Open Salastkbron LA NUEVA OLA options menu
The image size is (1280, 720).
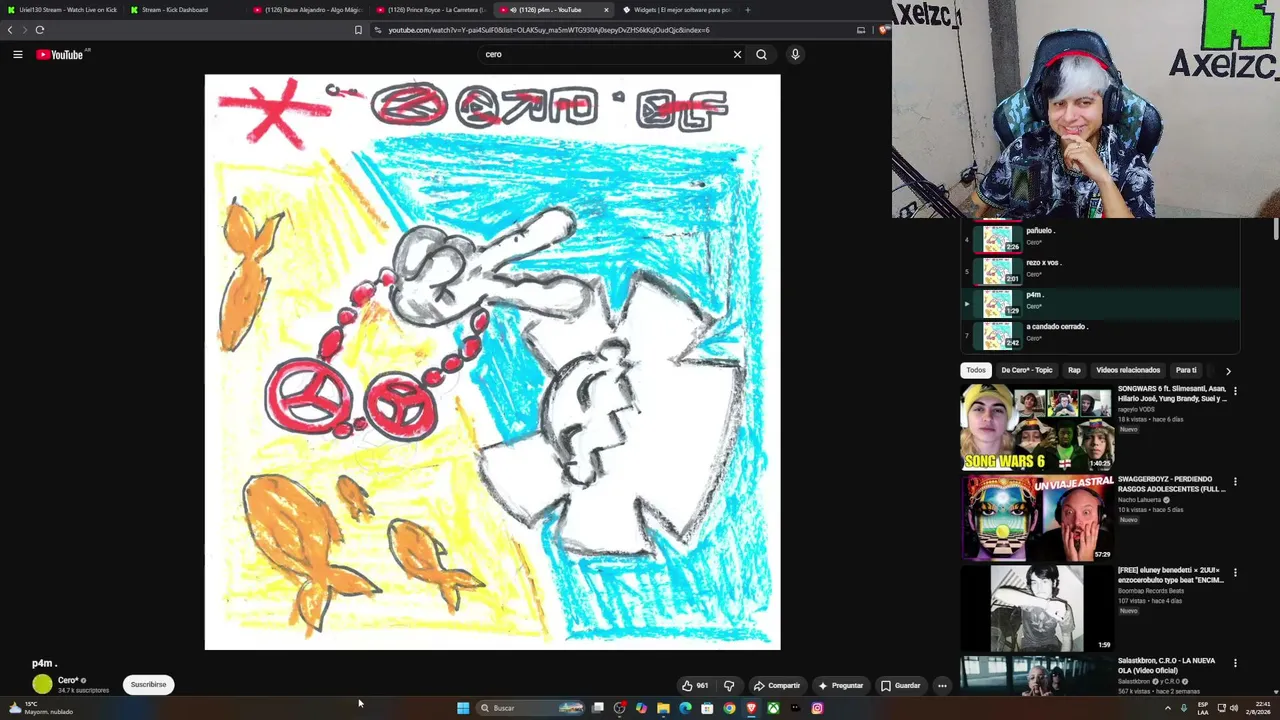1235,663
